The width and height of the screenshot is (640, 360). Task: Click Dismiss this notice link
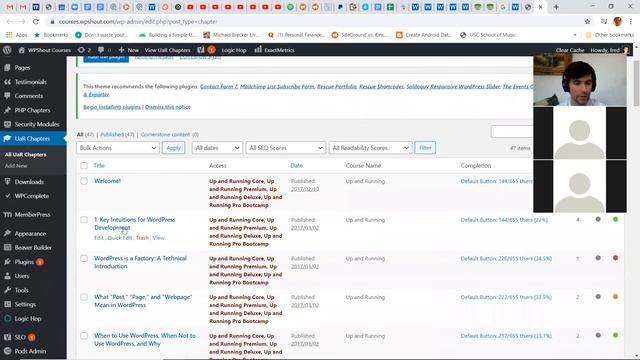(168, 107)
